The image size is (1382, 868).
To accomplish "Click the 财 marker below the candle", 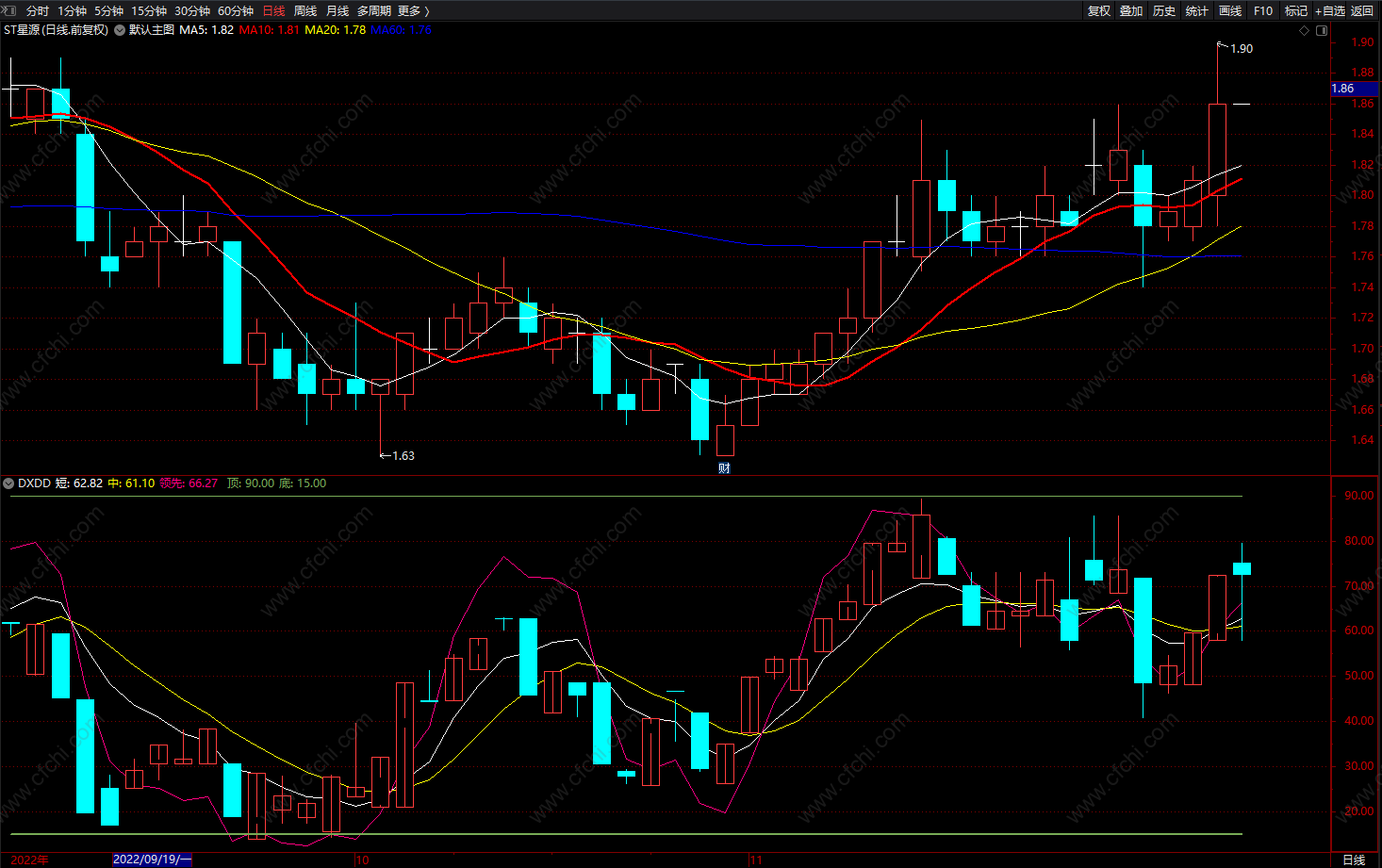I will tap(724, 467).
